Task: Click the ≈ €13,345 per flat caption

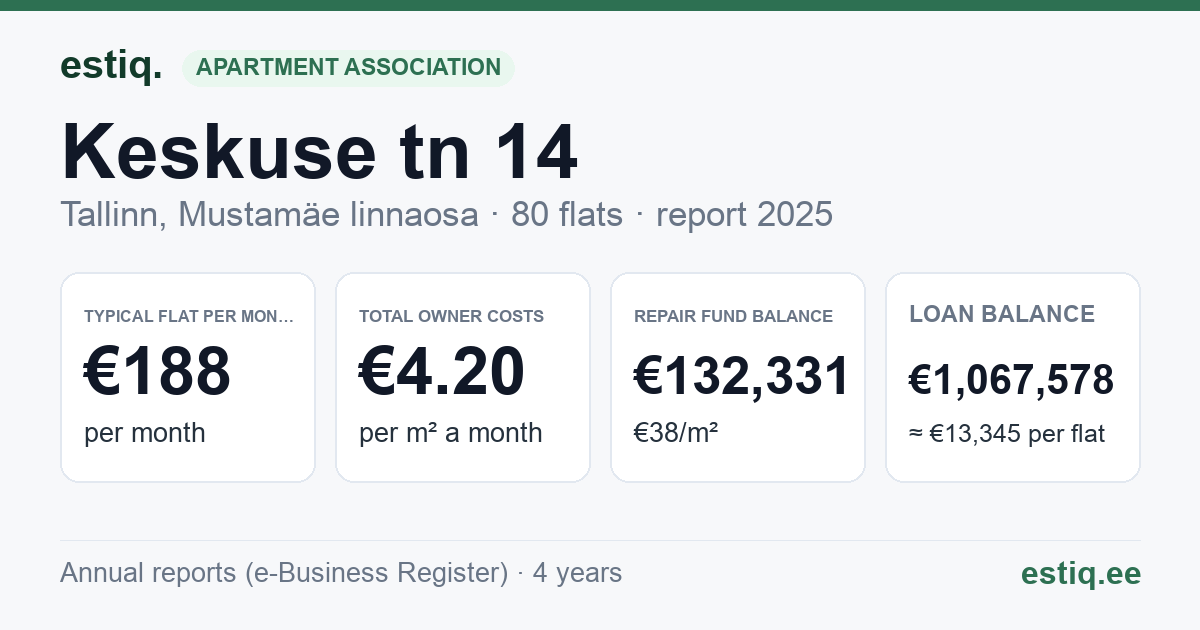Action: point(1007,434)
